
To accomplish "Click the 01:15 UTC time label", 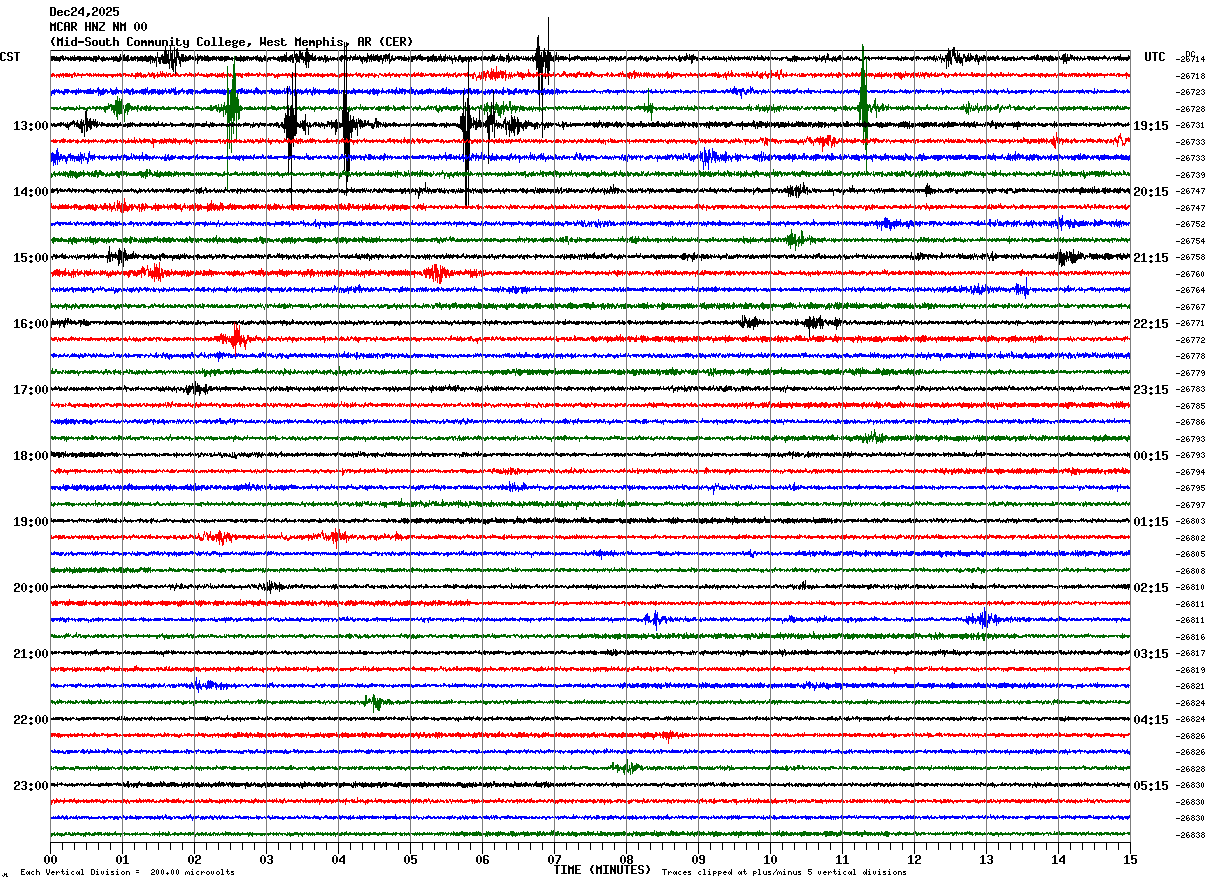I will pos(1151,522).
